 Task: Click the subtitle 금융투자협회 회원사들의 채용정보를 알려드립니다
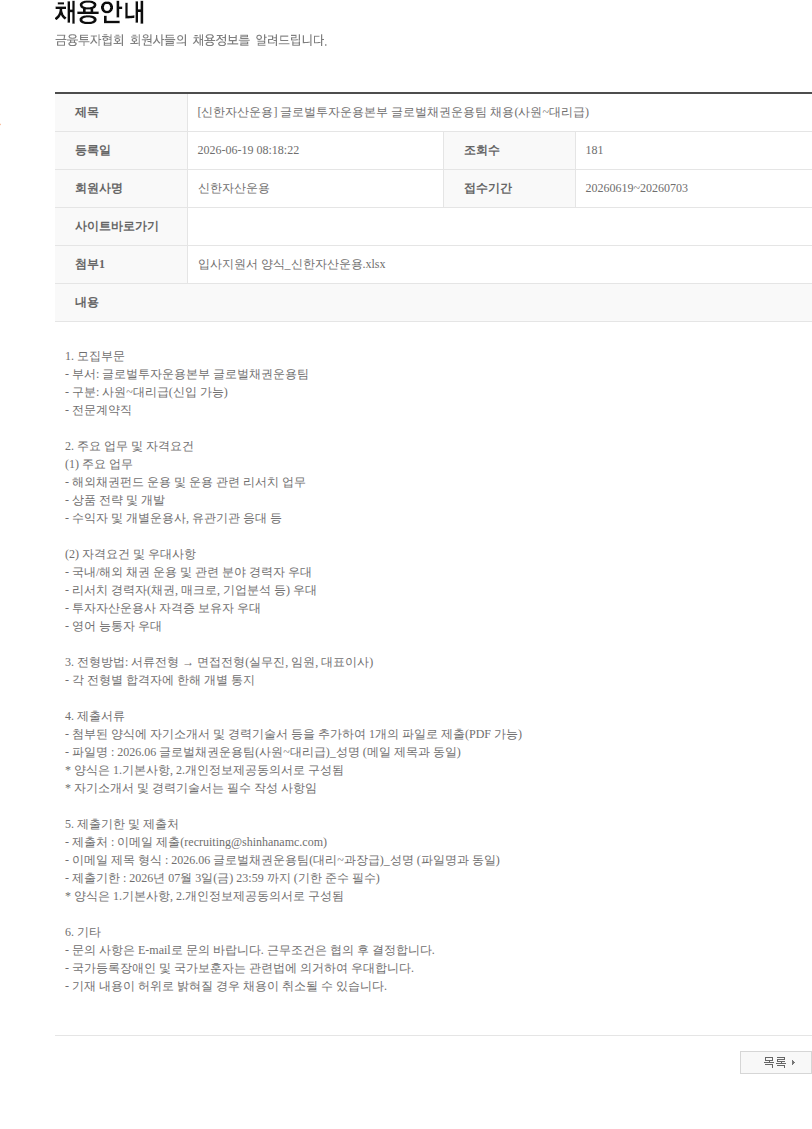point(191,41)
